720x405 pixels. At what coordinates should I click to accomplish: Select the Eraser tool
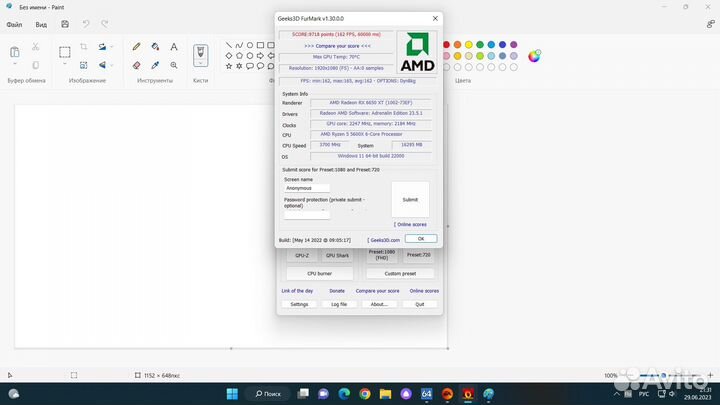(136, 65)
